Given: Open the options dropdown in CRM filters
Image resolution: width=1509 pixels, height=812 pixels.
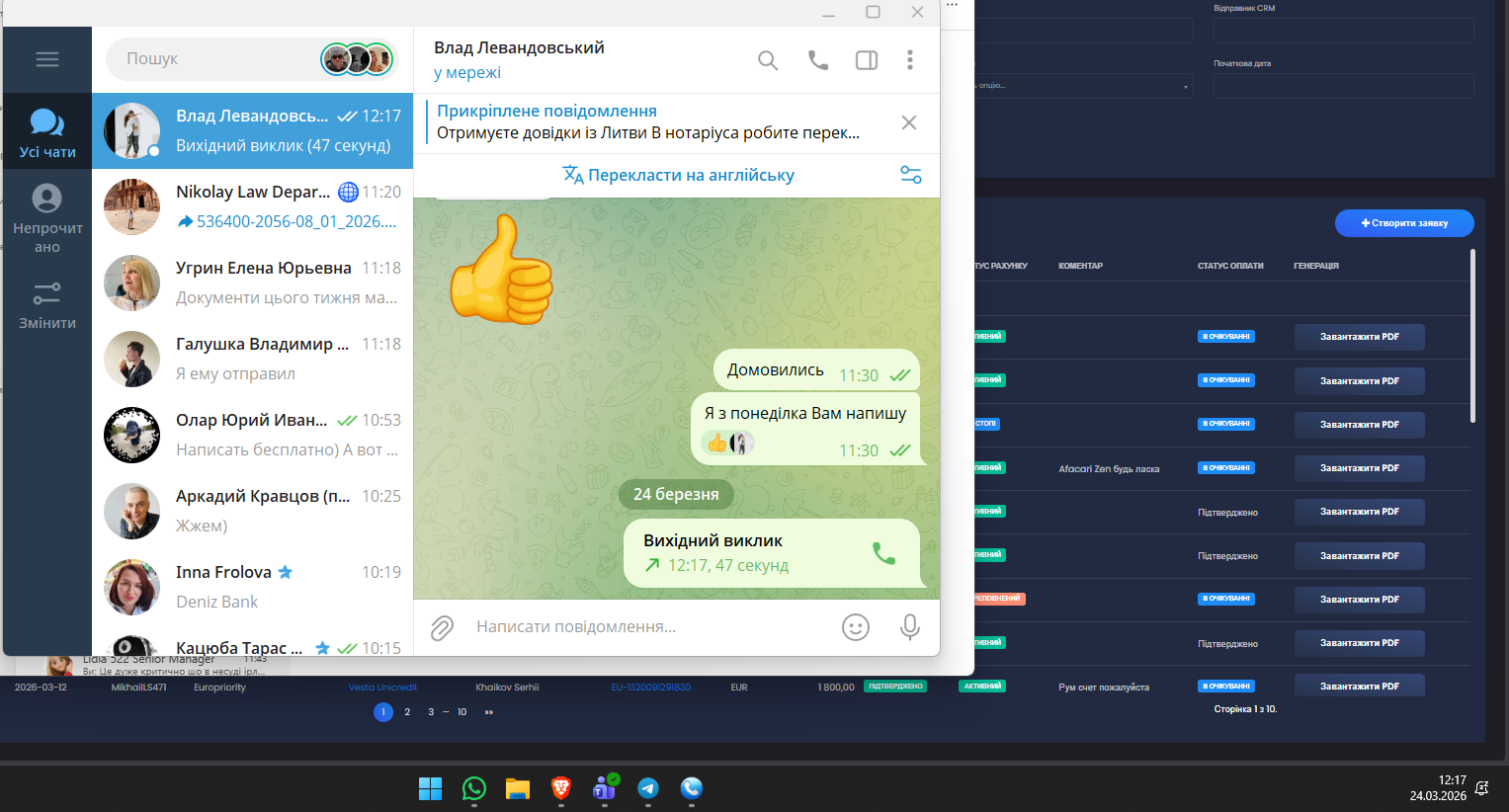Looking at the screenshot, I should click(1084, 86).
